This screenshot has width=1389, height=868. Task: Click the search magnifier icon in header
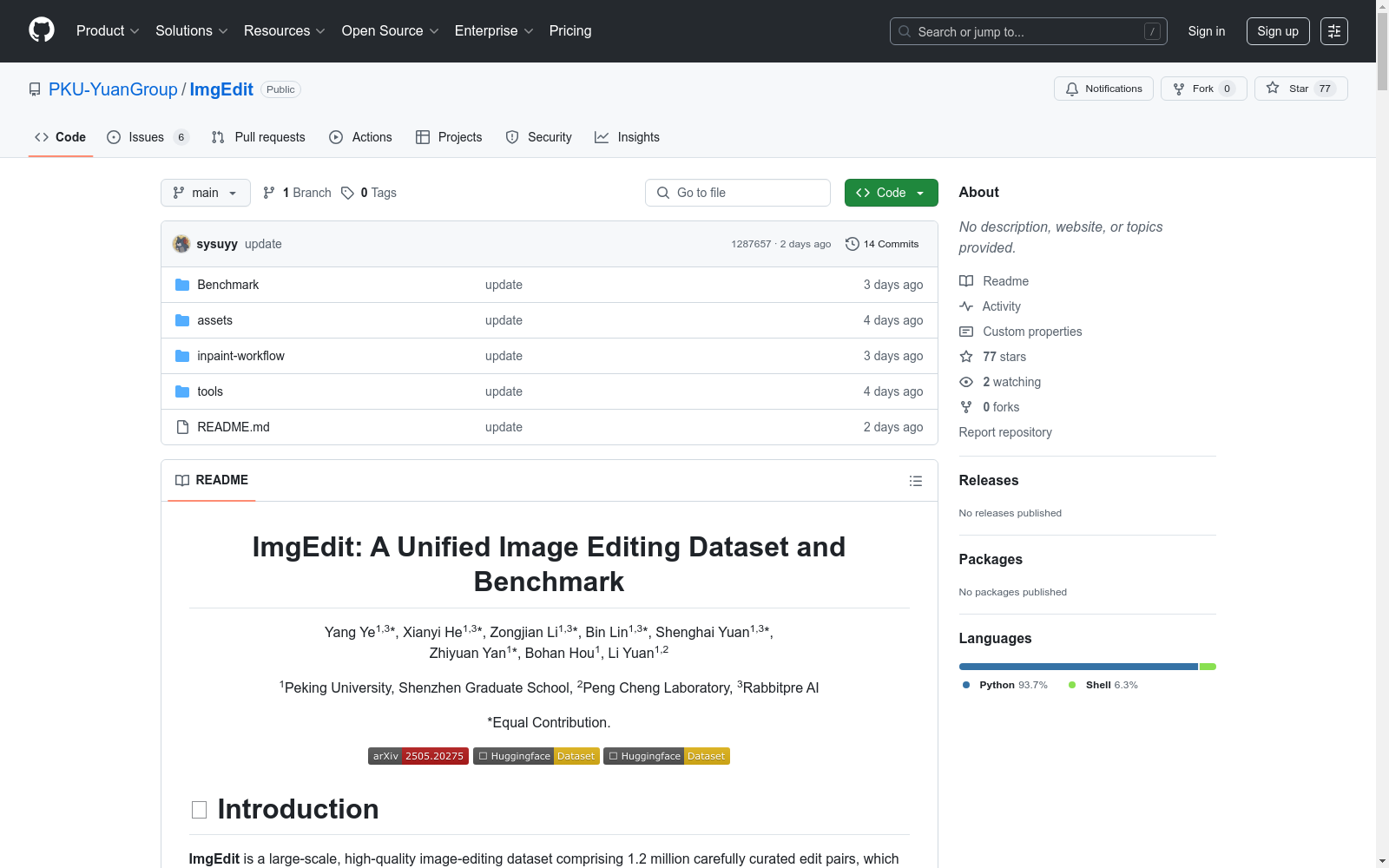tap(905, 31)
